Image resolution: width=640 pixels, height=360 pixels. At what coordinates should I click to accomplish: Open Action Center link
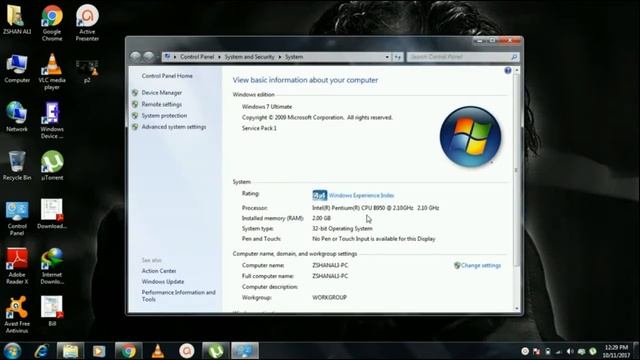pyautogui.click(x=159, y=271)
